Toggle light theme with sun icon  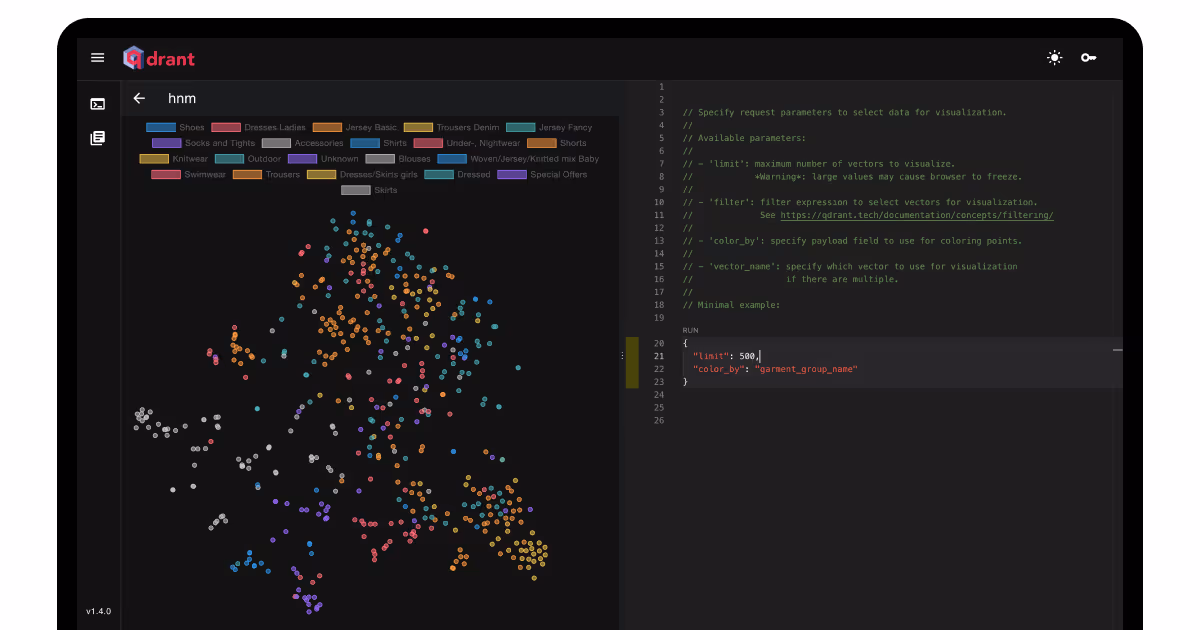(1054, 58)
